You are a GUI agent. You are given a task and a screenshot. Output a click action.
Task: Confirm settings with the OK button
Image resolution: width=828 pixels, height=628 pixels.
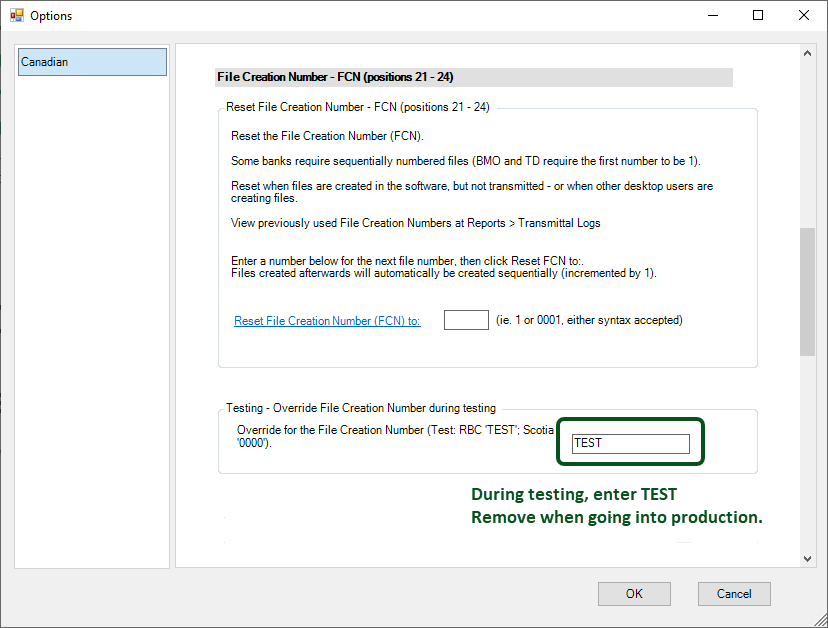coord(634,593)
